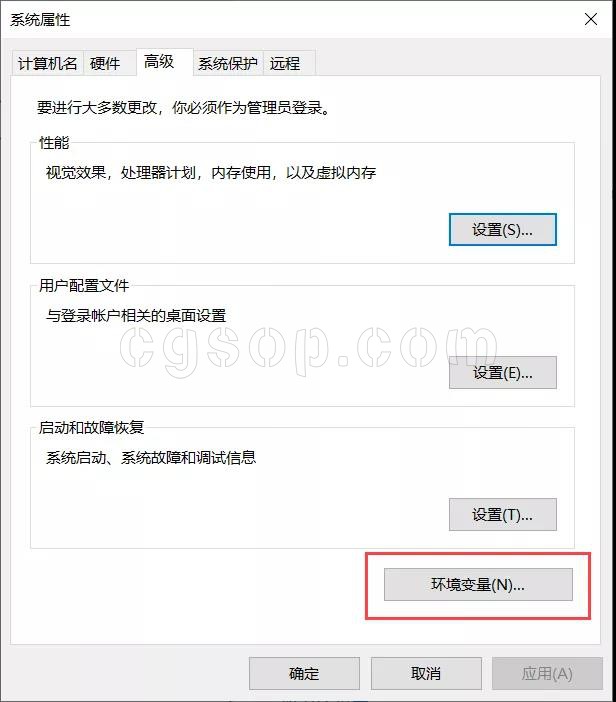Click the 启动和故障恢复 group label
This screenshot has height=702, width=616.
coord(91,427)
